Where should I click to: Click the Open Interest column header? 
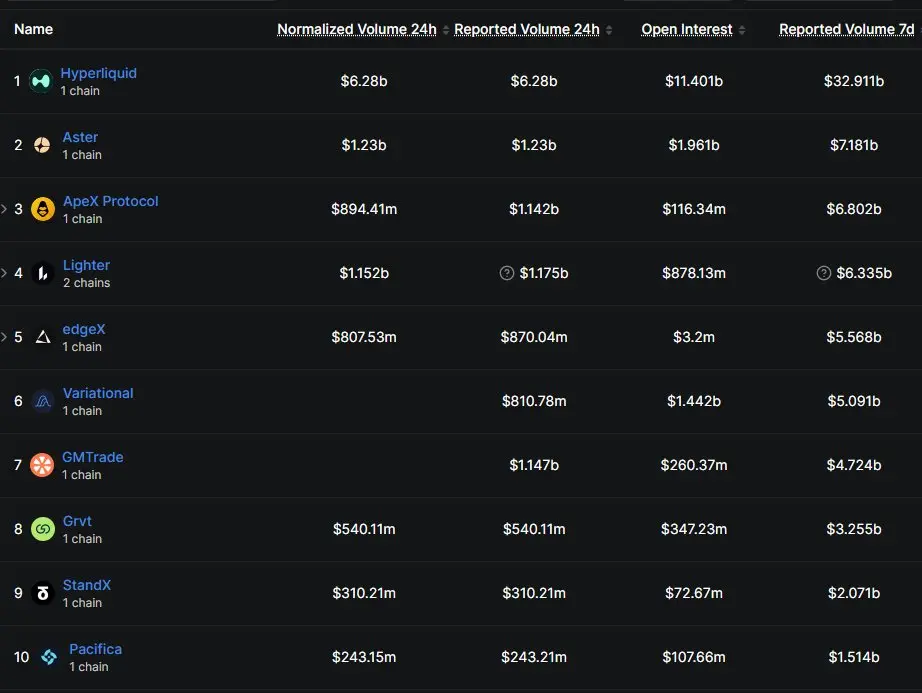pyautogui.click(x=687, y=29)
